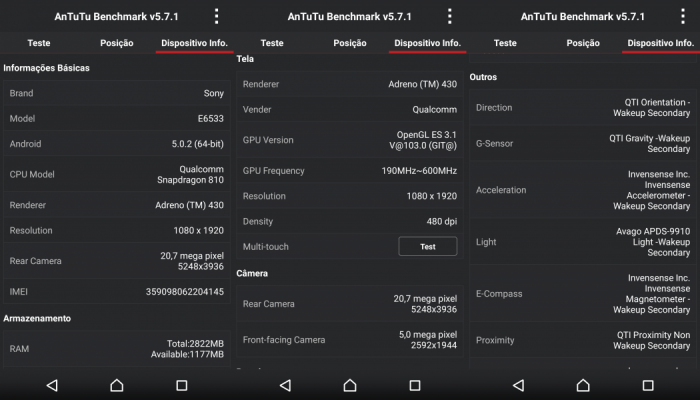Switch to Posição tab on Tela screen
Image resolution: width=700 pixels, height=400 pixels.
tap(350, 43)
